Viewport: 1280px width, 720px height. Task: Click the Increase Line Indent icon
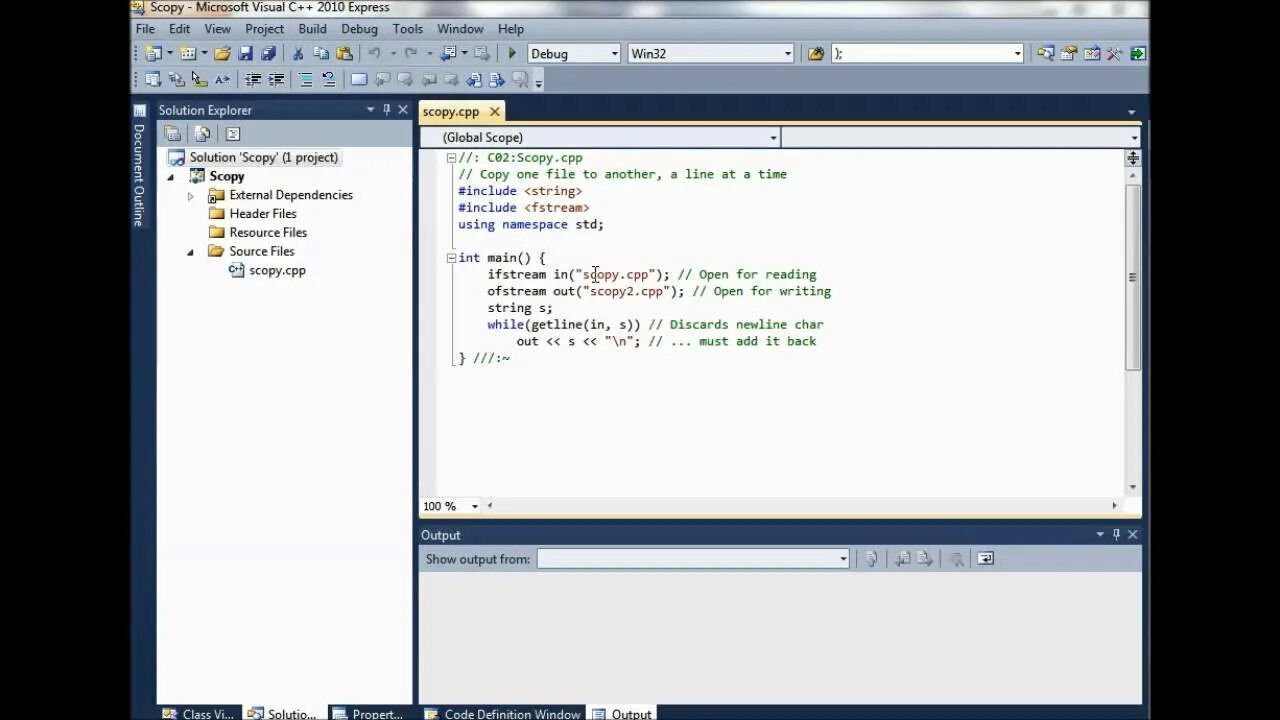click(276, 79)
